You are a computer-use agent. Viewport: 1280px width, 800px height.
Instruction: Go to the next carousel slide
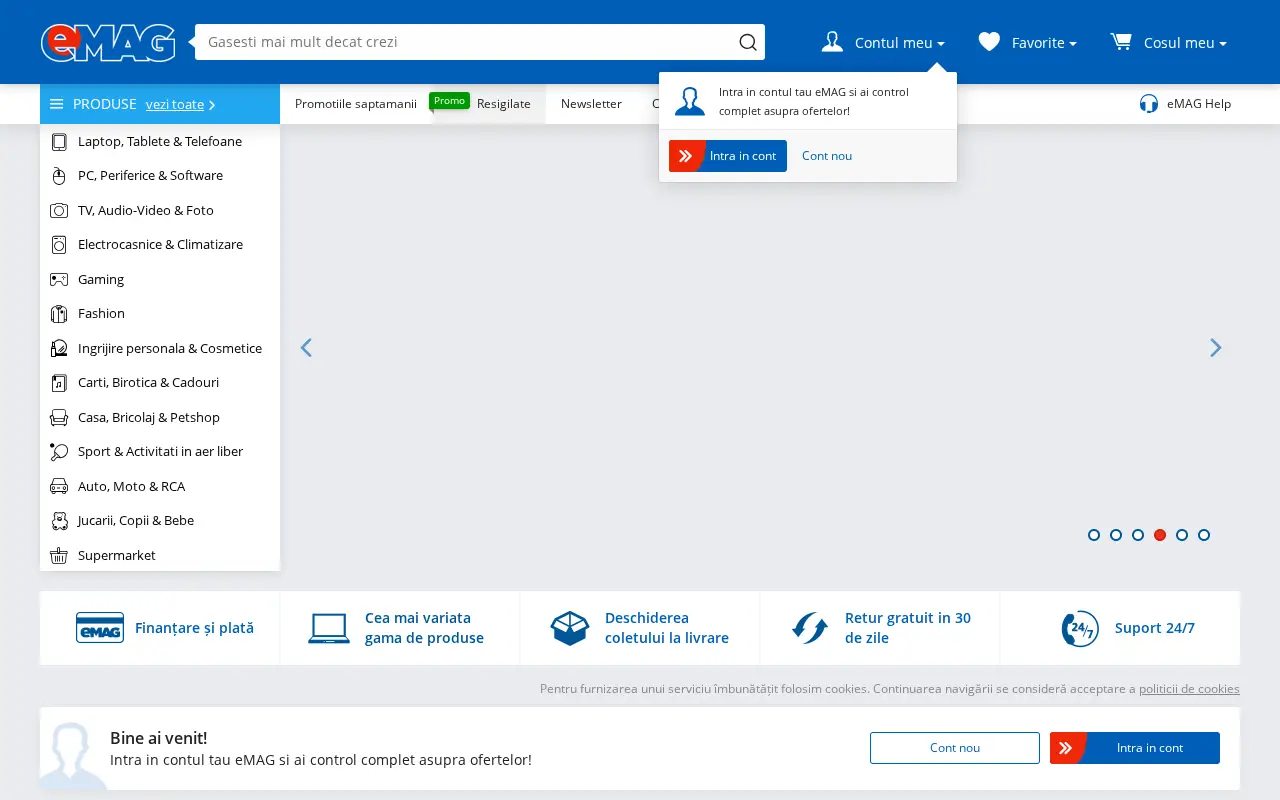(1216, 347)
